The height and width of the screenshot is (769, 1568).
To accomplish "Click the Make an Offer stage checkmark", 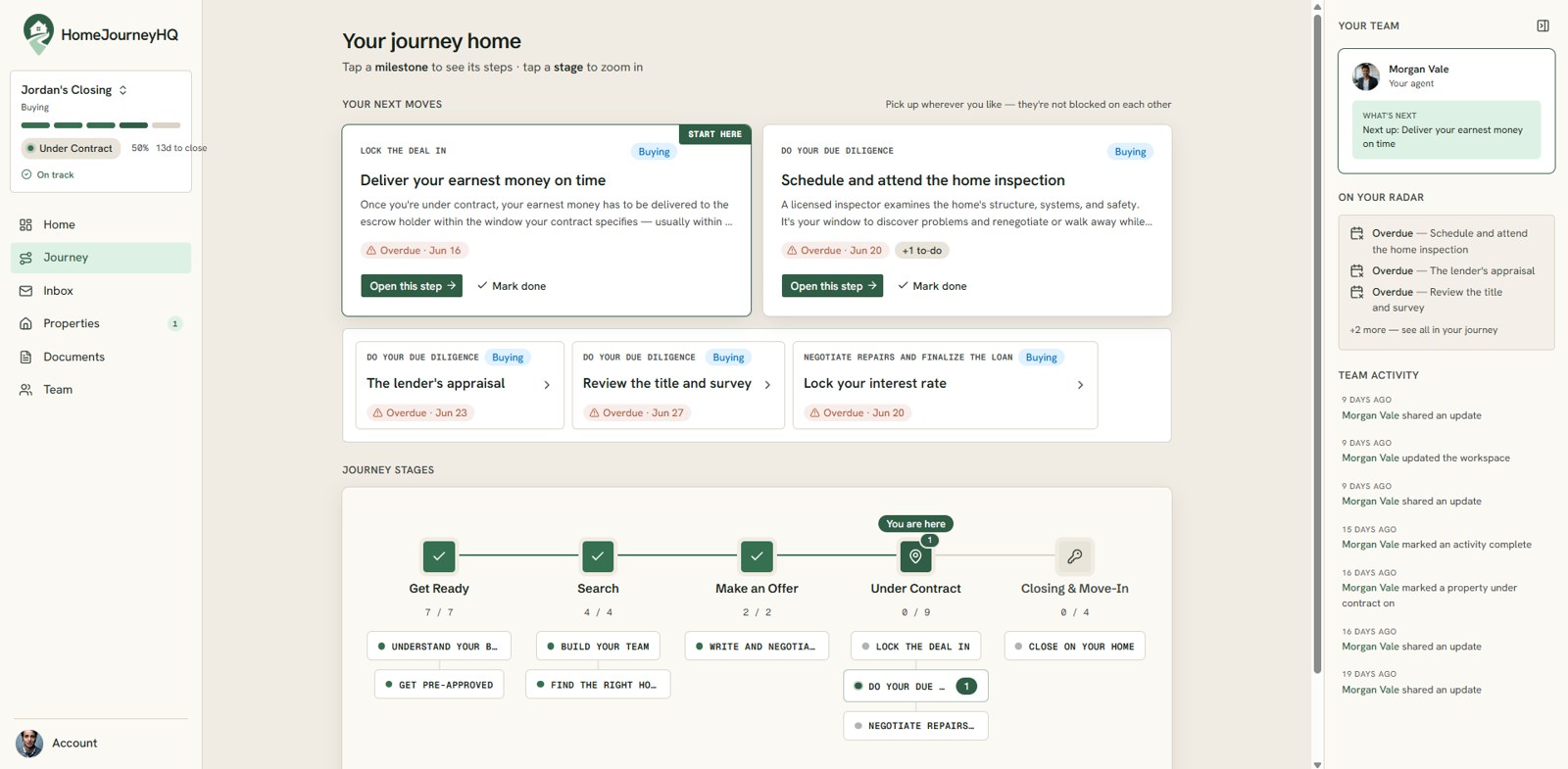I will pos(757,556).
